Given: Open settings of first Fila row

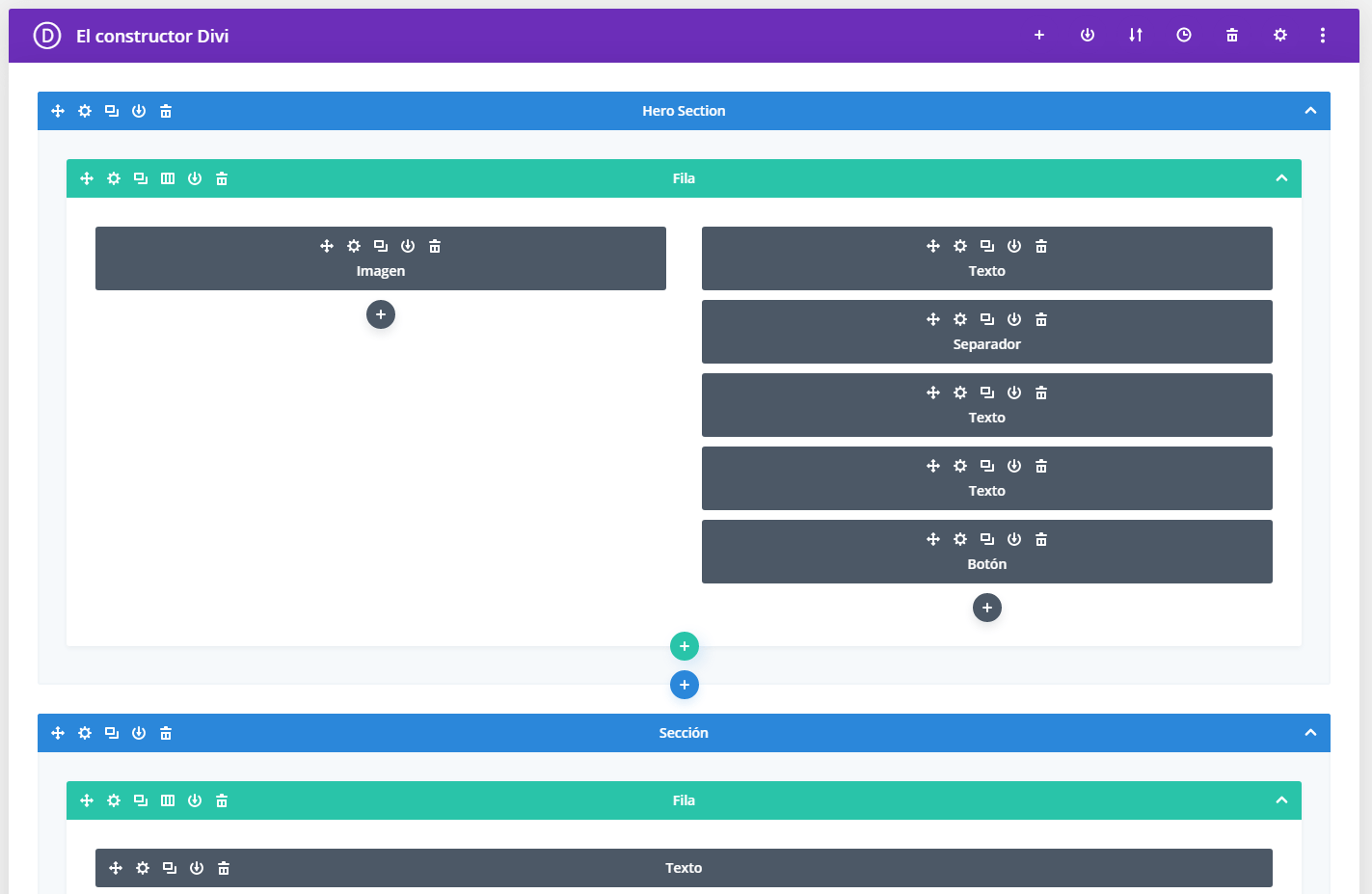Looking at the screenshot, I should (x=114, y=178).
